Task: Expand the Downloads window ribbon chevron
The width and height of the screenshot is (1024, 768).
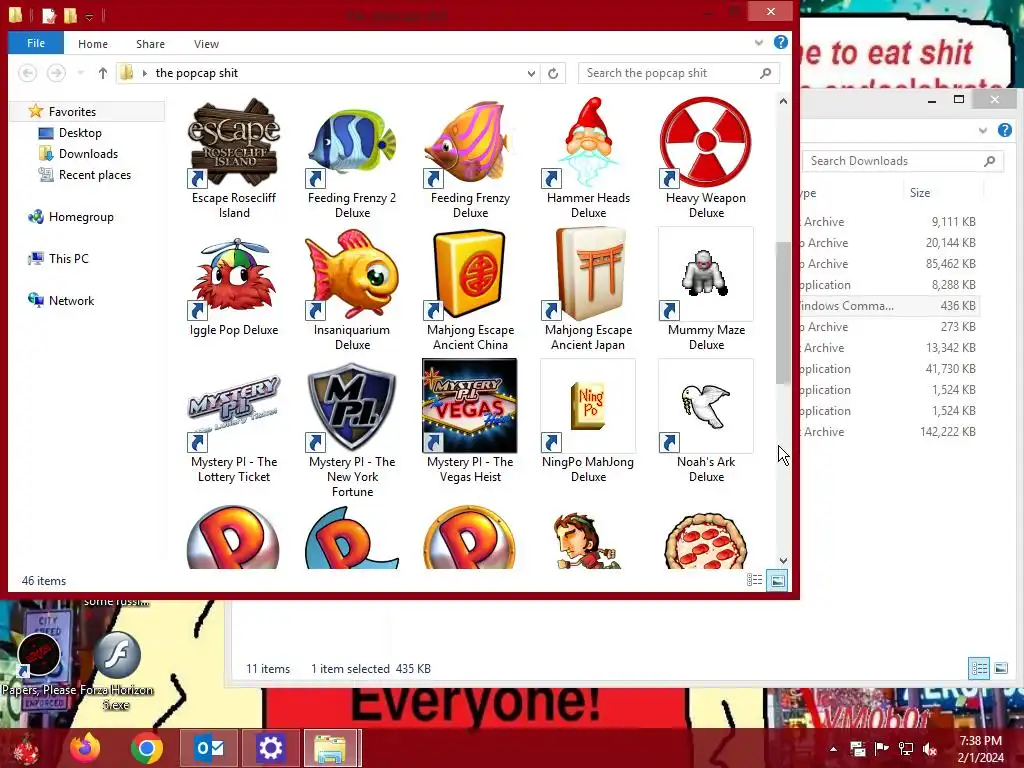Action: click(x=983, y=130)
